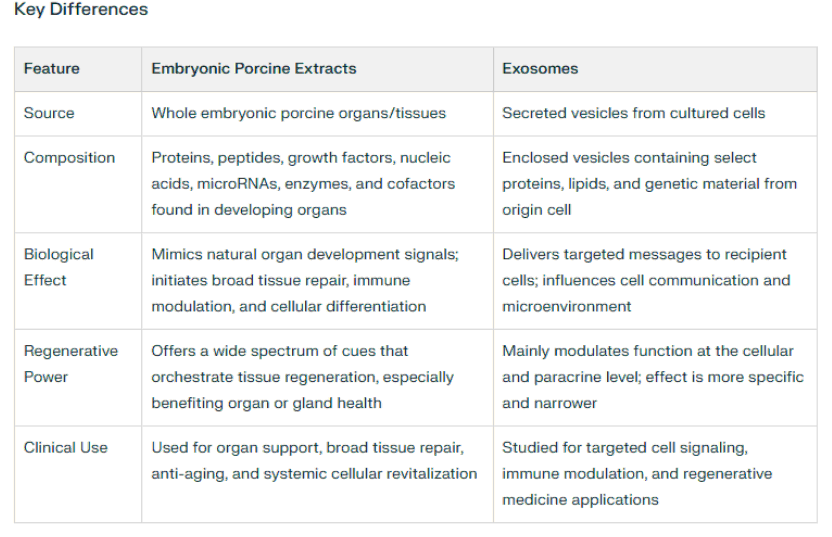The height and width of the screenshot is (537, 832).
Task: Click the 'Mimics natural organ development signals' cell
Action: click(x=303, y=281)
